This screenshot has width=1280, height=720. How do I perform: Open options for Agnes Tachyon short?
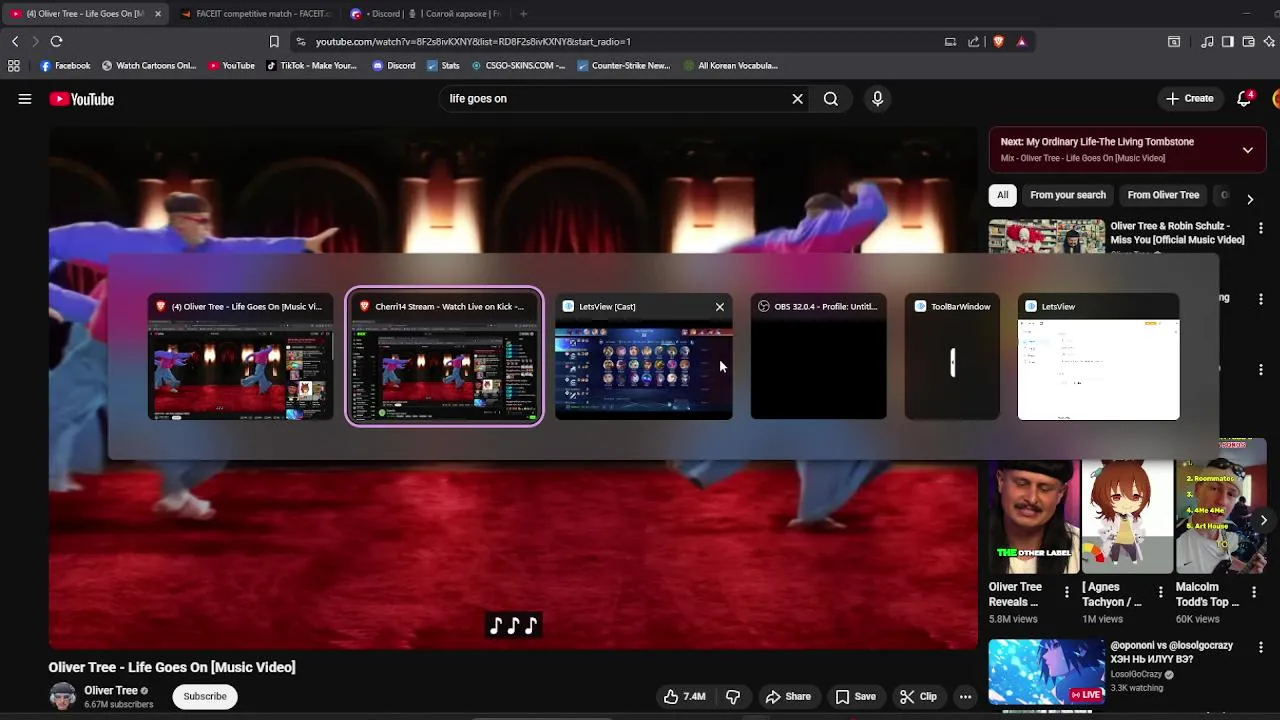pyautogui.click(x=1160, y=593)
